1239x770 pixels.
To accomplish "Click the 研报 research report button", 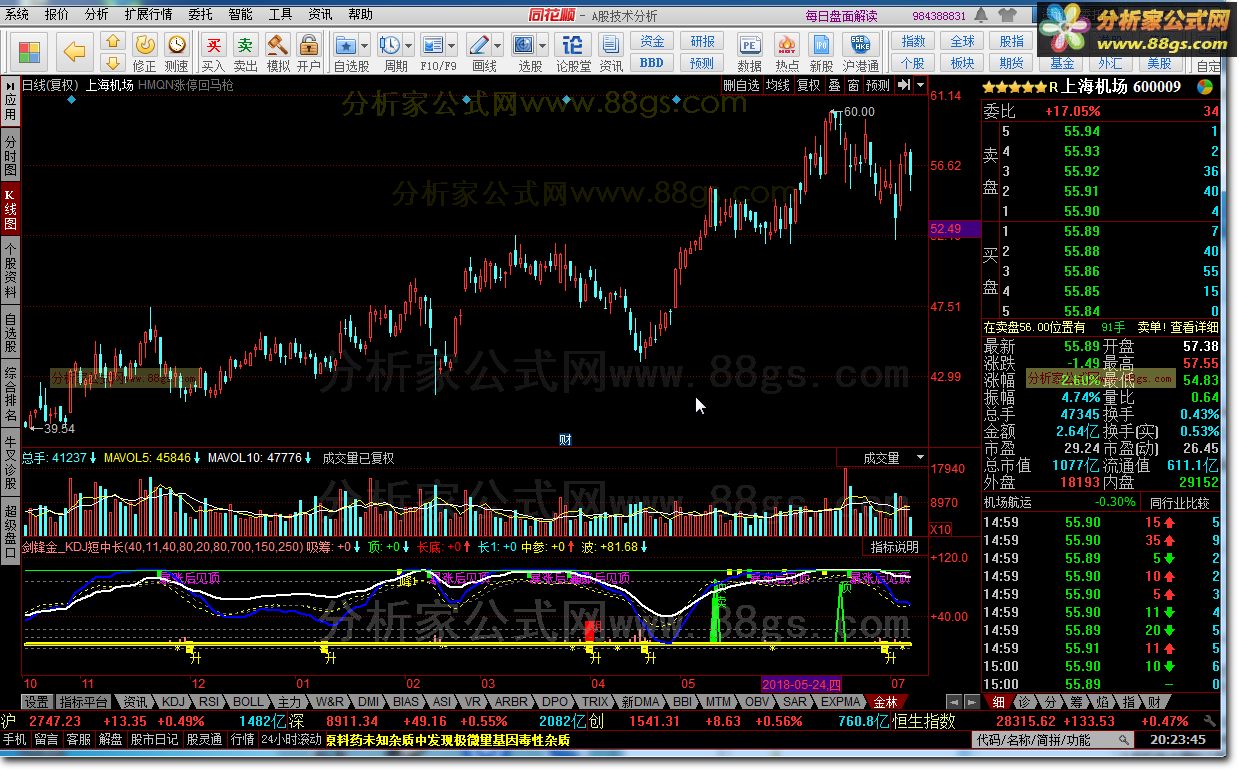I will coord(703,41).
